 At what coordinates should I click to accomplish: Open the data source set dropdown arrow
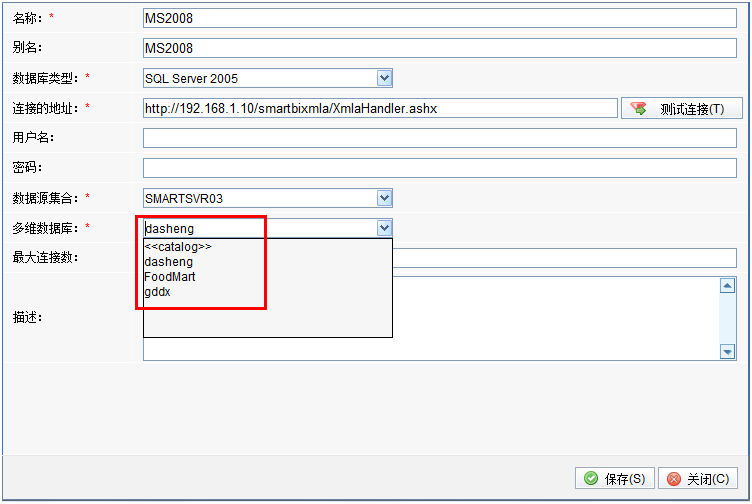pyautogui.click(x=384, y=198)
